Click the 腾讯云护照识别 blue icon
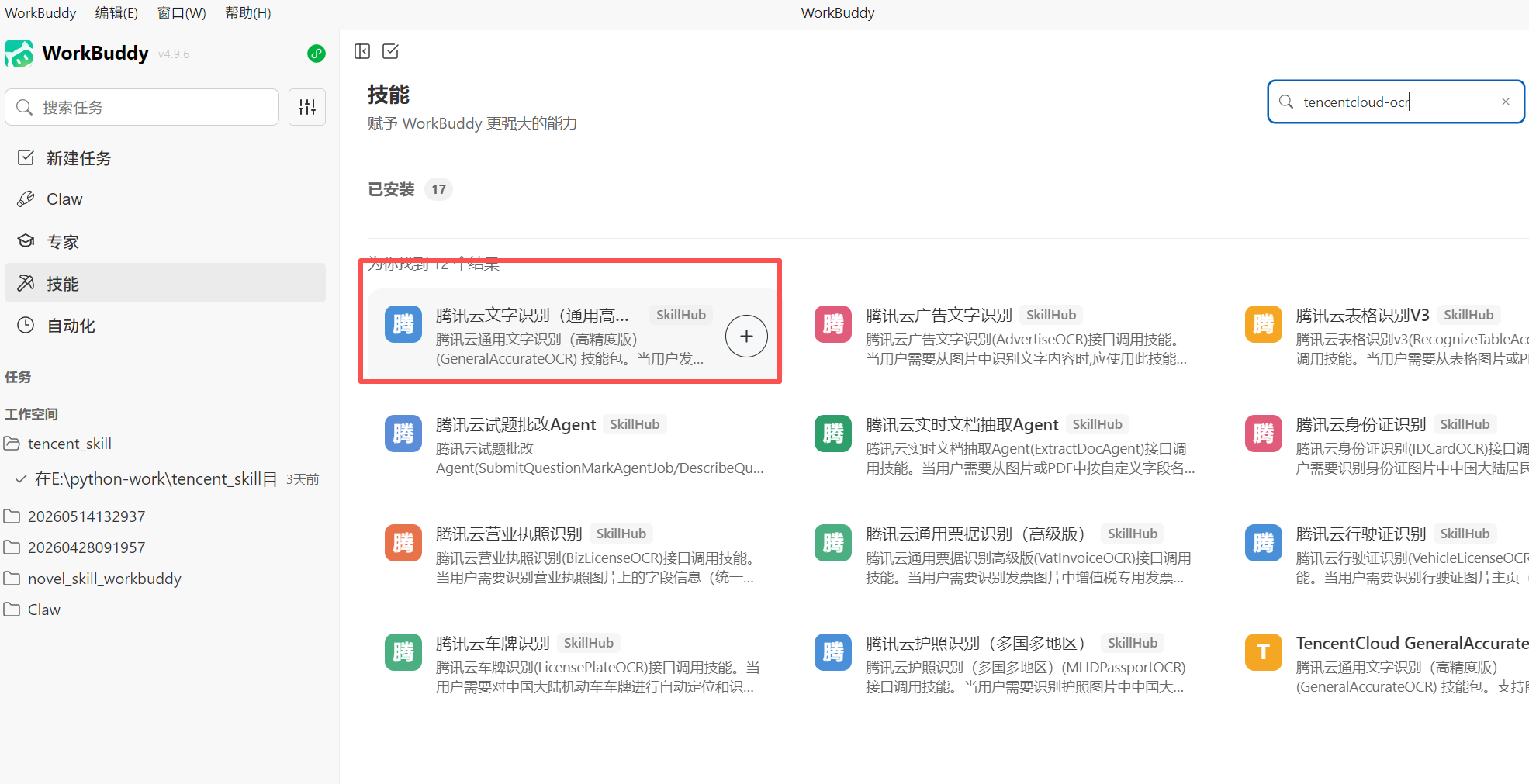Image resolution: width=1529 pixels, height=784 pixels. pos(833,652)
